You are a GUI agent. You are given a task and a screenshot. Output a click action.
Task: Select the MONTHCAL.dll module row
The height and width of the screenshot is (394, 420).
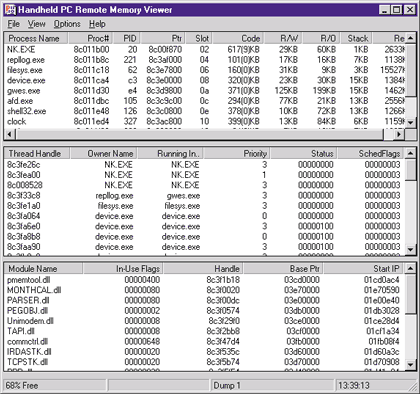(x=205, y=290)
